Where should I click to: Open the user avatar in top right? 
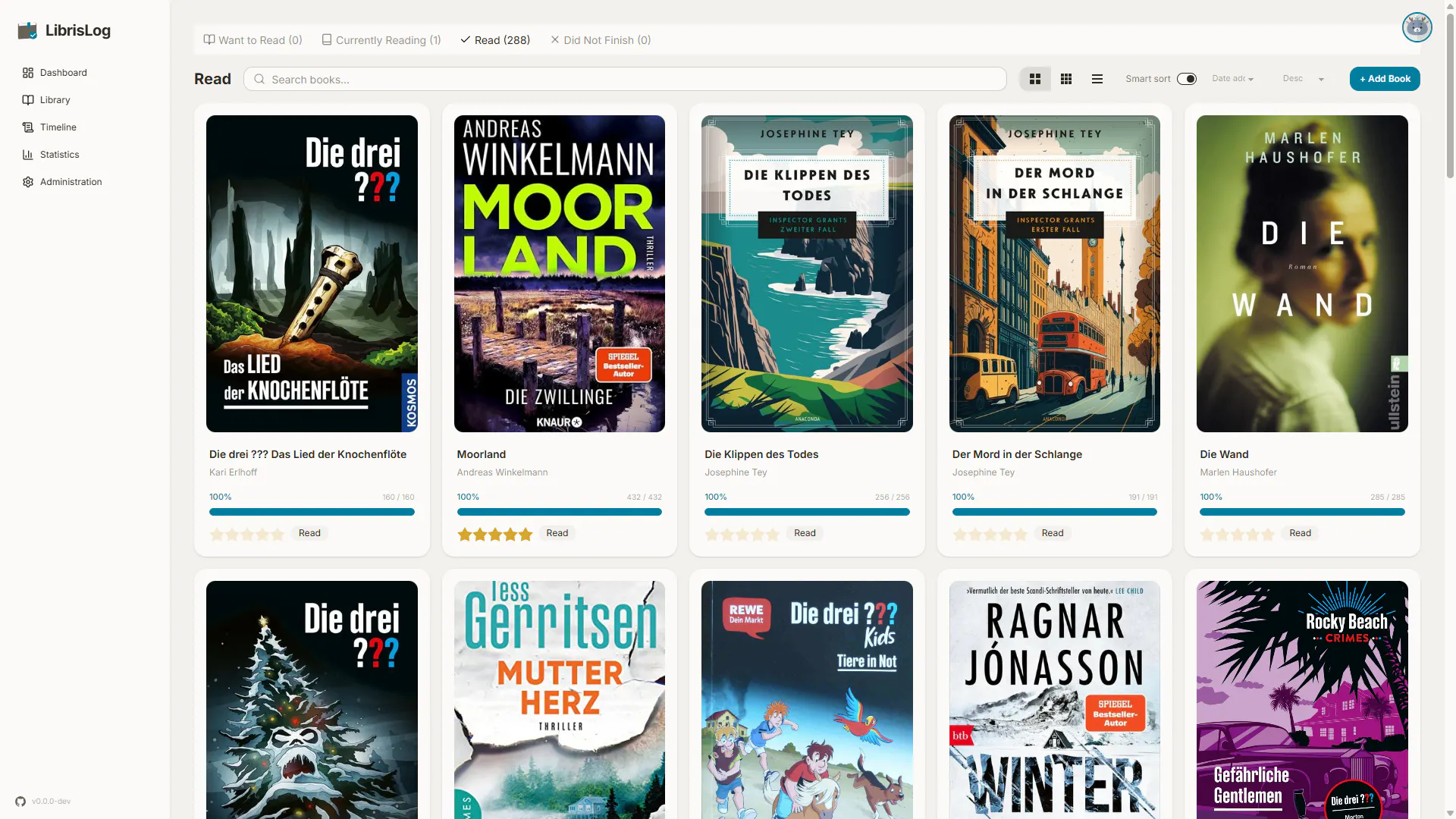tap(1417, 27)
